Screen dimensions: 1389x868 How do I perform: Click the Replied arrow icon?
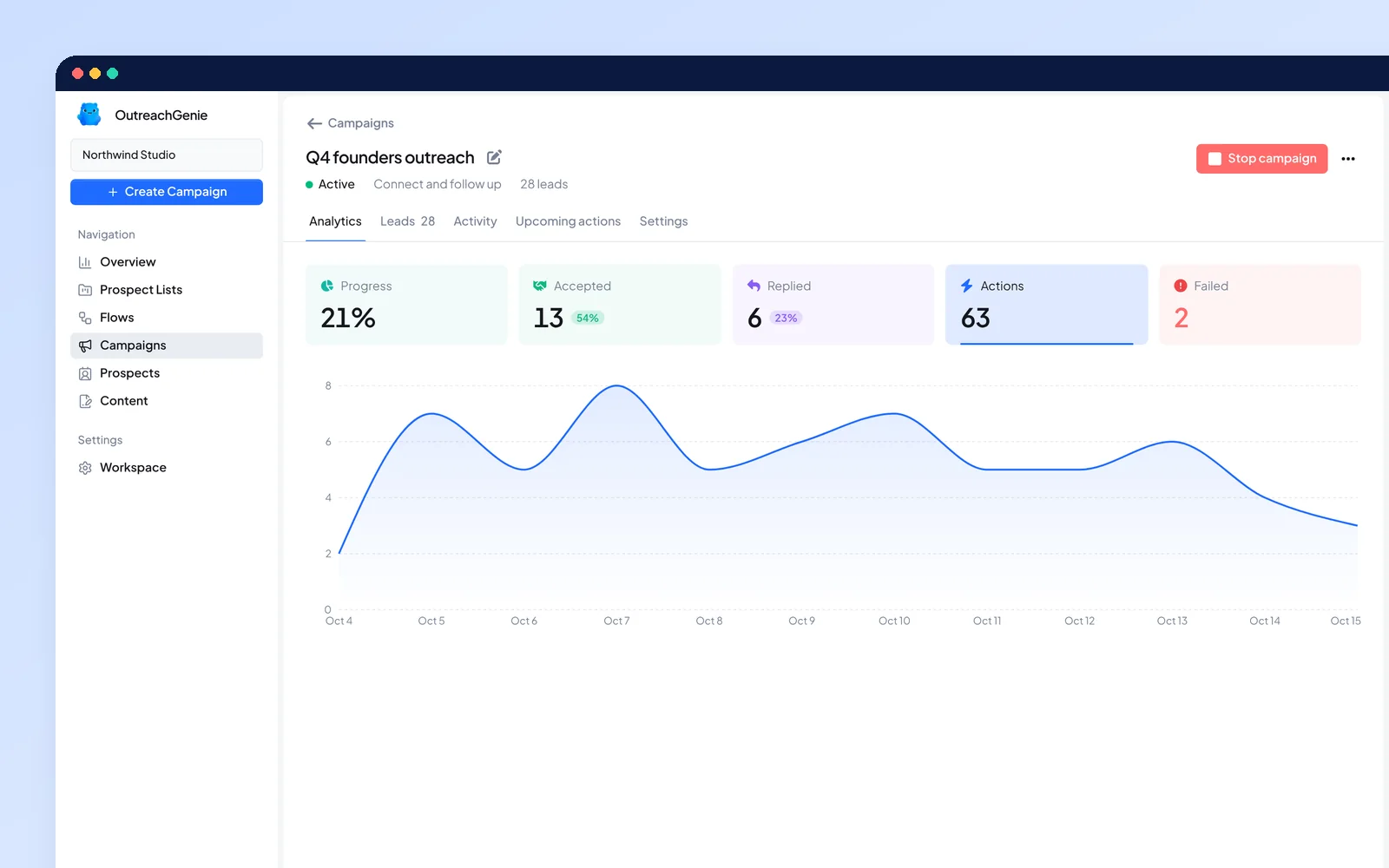pyautogui.click(x=754, y=286)
